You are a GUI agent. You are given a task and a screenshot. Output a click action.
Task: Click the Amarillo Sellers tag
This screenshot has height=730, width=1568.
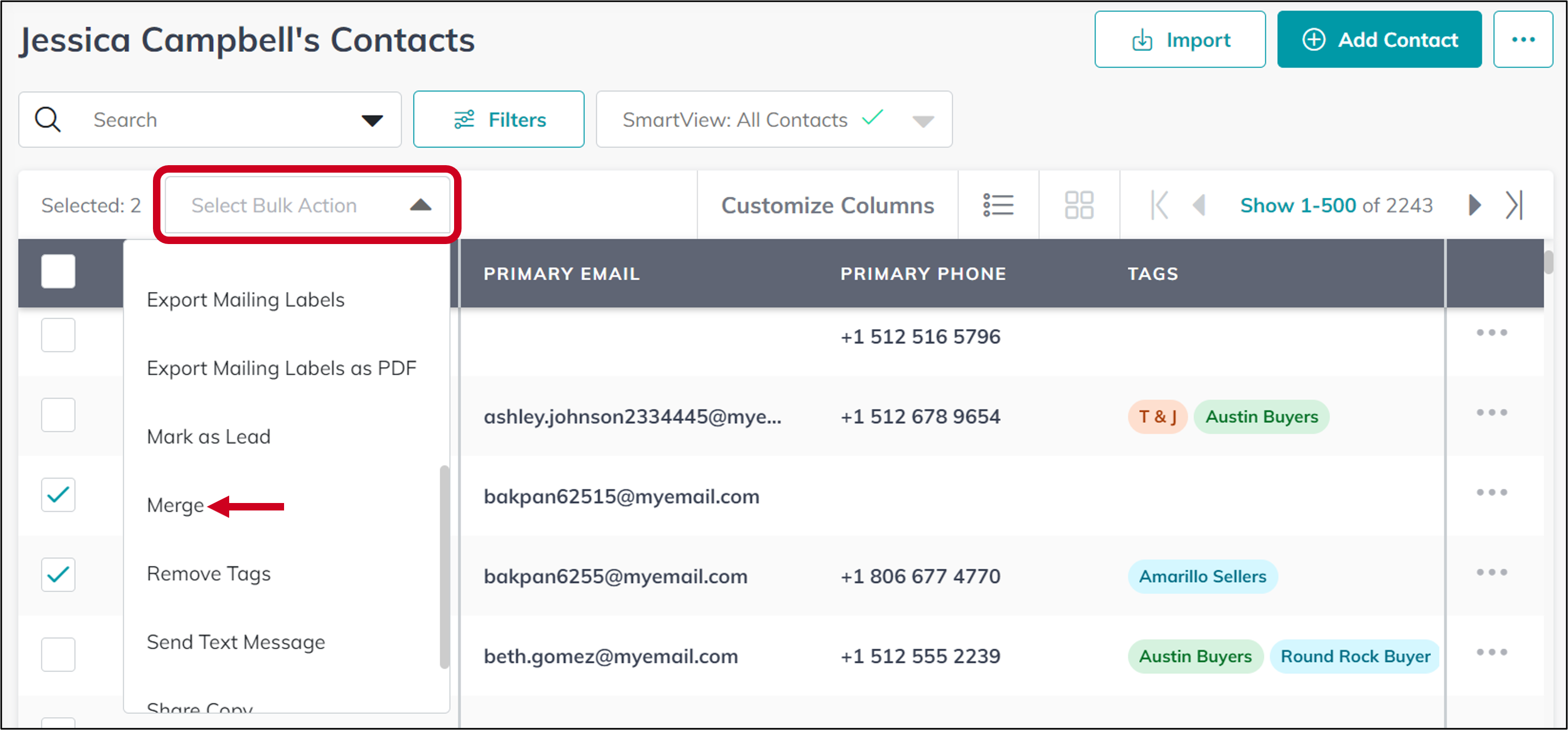(x=1202, y=576)
